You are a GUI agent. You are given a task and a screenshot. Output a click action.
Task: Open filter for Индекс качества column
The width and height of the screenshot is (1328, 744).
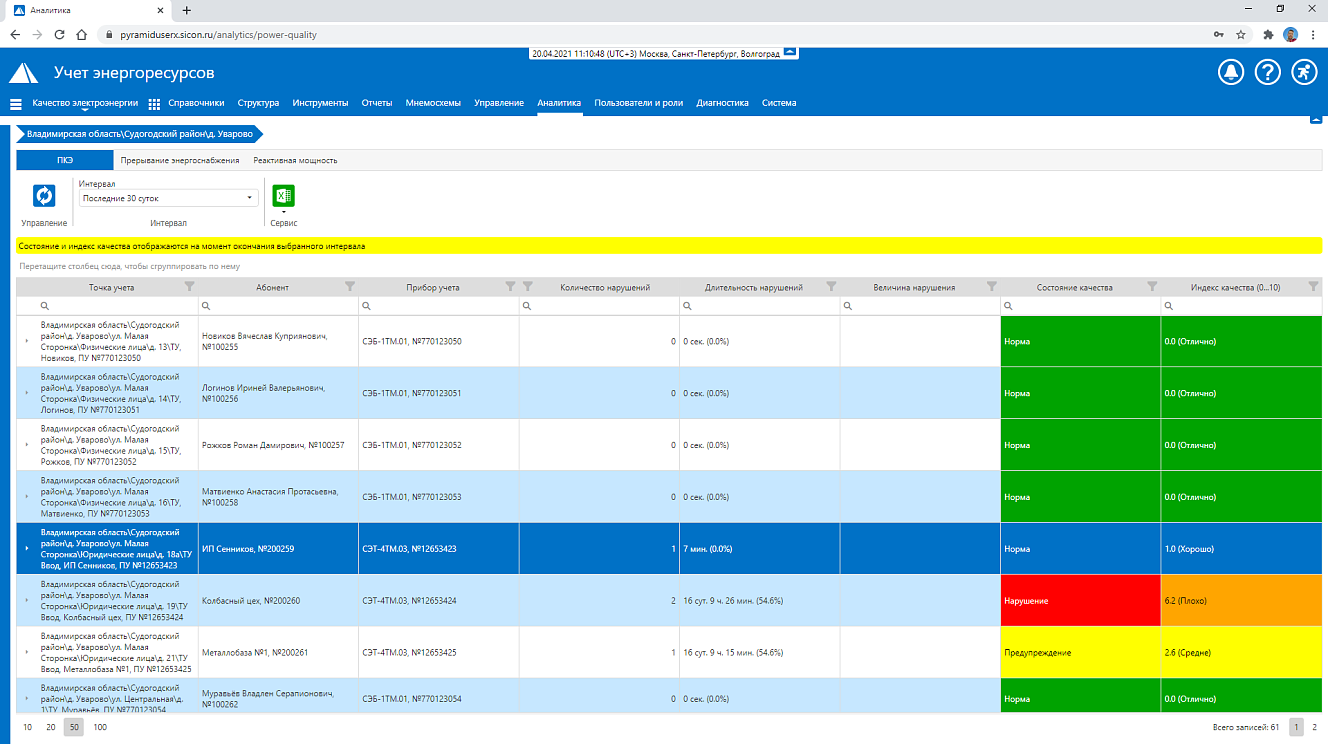point(1313,287)
